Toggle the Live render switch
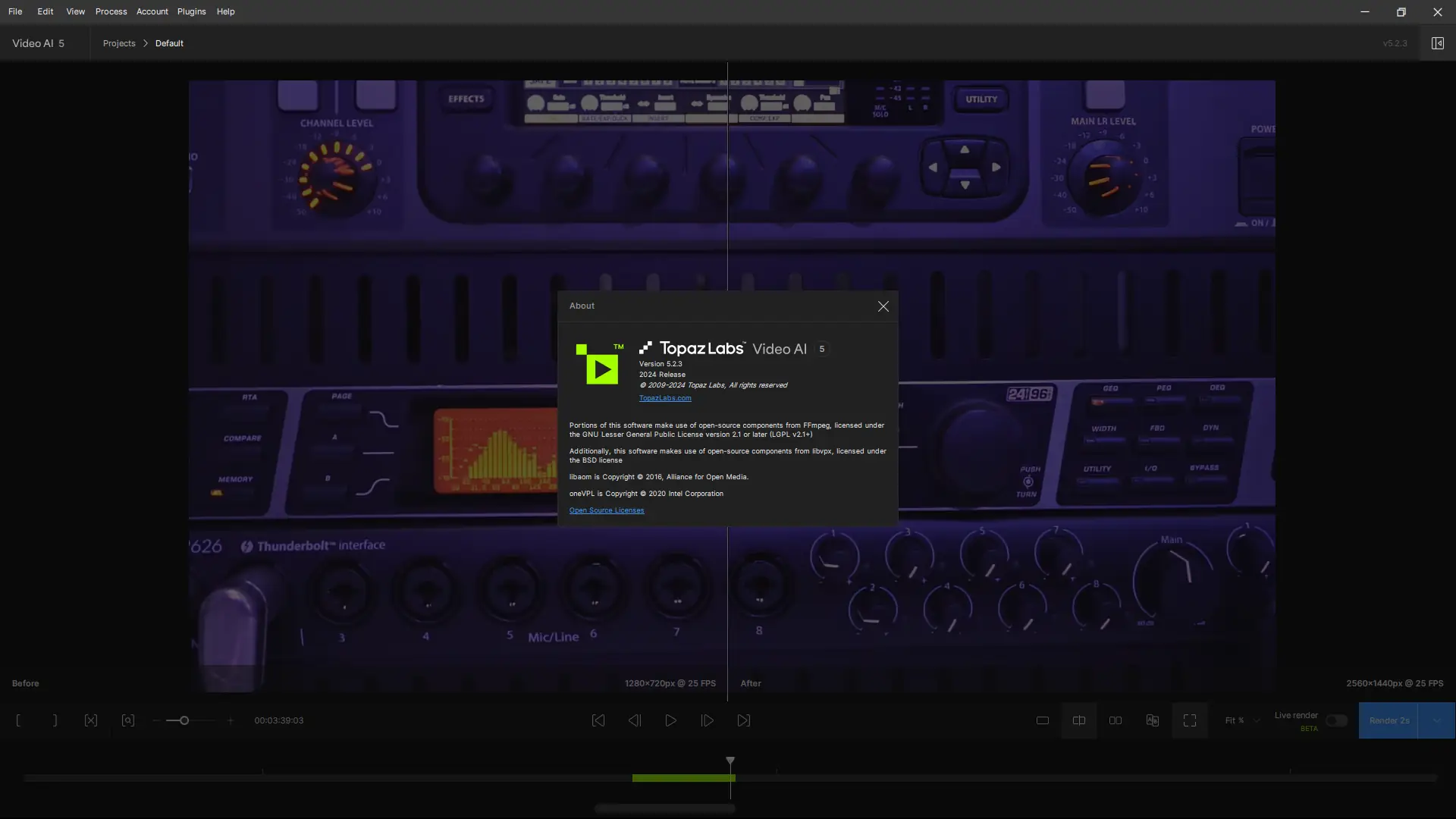 click(1336, 720)
